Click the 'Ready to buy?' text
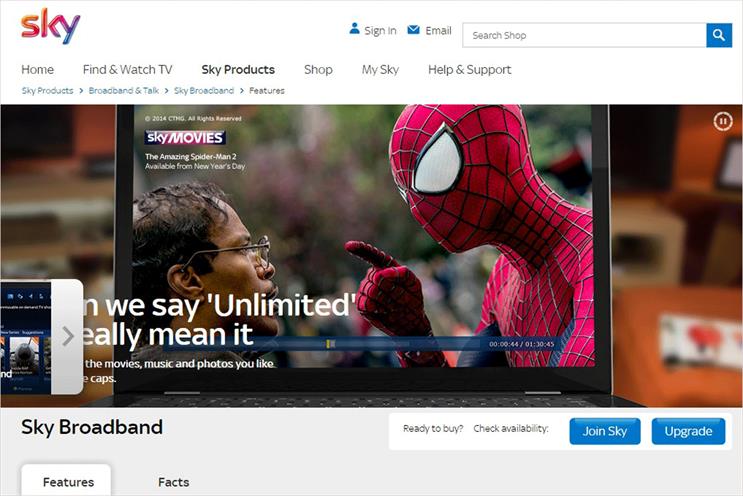This screenshot has width=743, height=496. pos(433,429)
